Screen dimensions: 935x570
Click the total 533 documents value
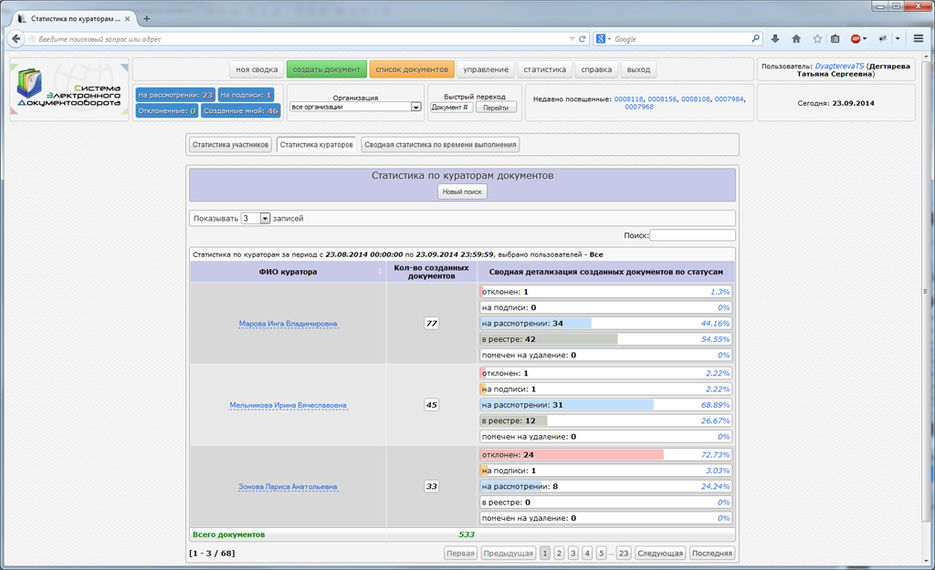point(466,535)
